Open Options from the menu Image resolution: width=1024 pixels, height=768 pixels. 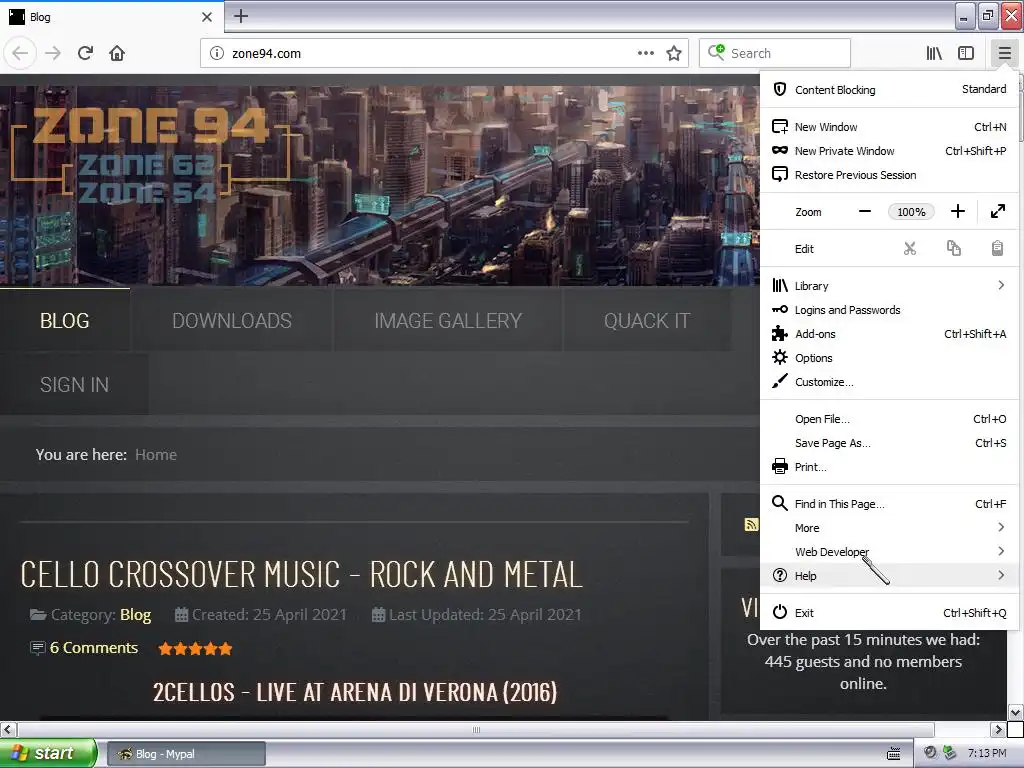pyautogui.click(x=889, y=358)
